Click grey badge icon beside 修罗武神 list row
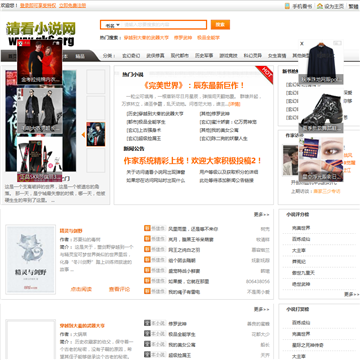 [x=147, y=323]
